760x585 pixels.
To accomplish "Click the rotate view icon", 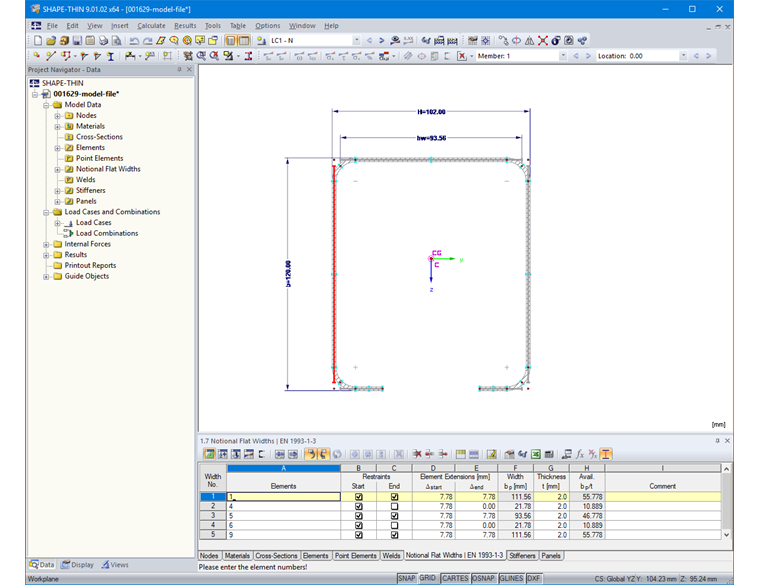I will 517,41.
